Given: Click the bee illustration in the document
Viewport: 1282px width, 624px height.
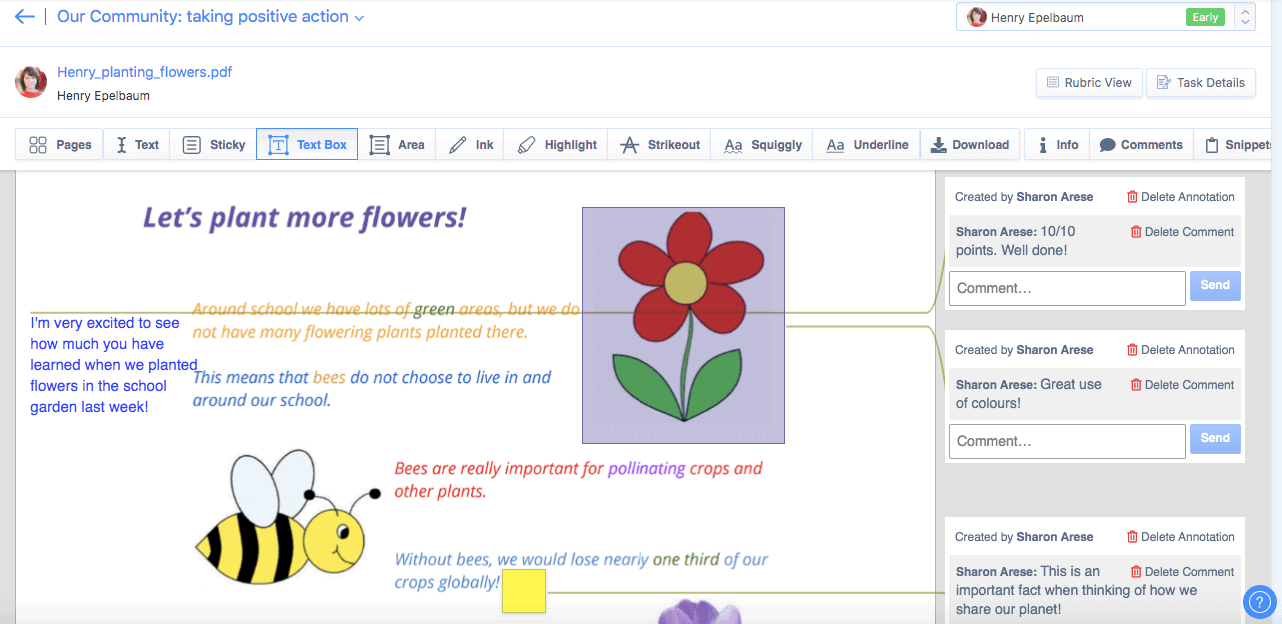Looking at the screenshot, I should pos(287,518).
